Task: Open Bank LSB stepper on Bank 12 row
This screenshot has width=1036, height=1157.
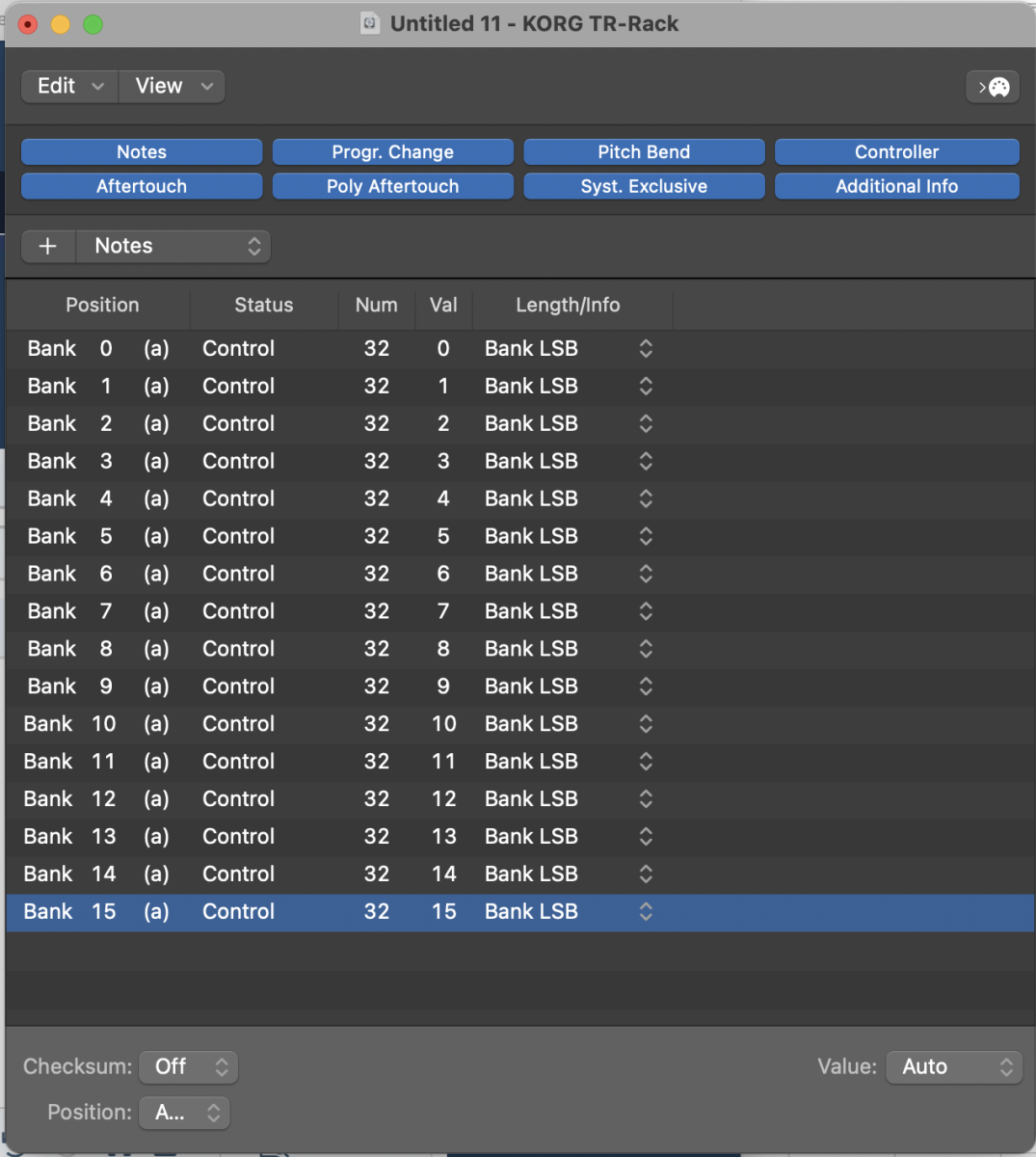Action: pyautogui.click(x=646, y=800)
